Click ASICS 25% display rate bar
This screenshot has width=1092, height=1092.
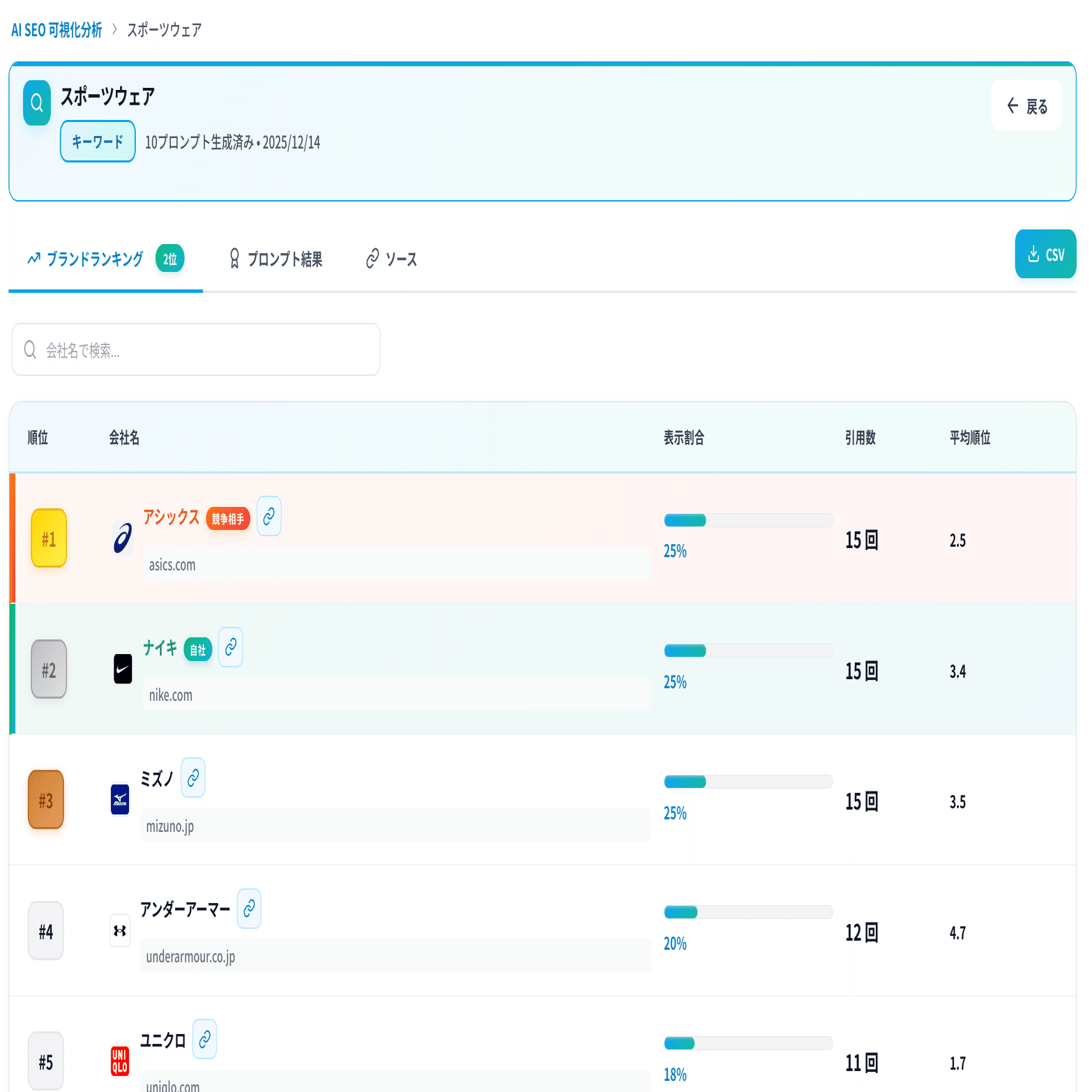point(748,520)
